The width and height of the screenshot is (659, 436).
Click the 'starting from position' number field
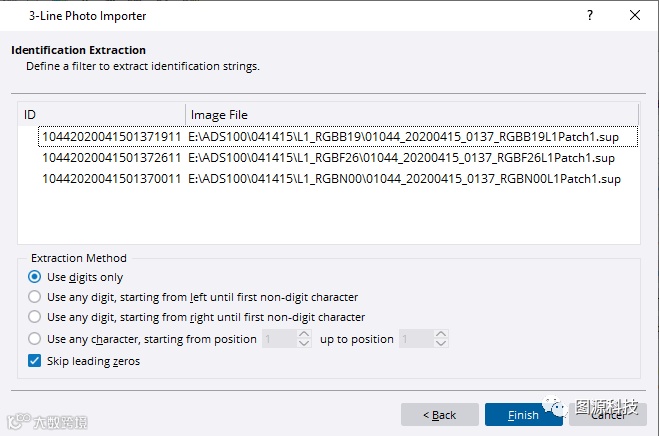[x=279, y=339]
